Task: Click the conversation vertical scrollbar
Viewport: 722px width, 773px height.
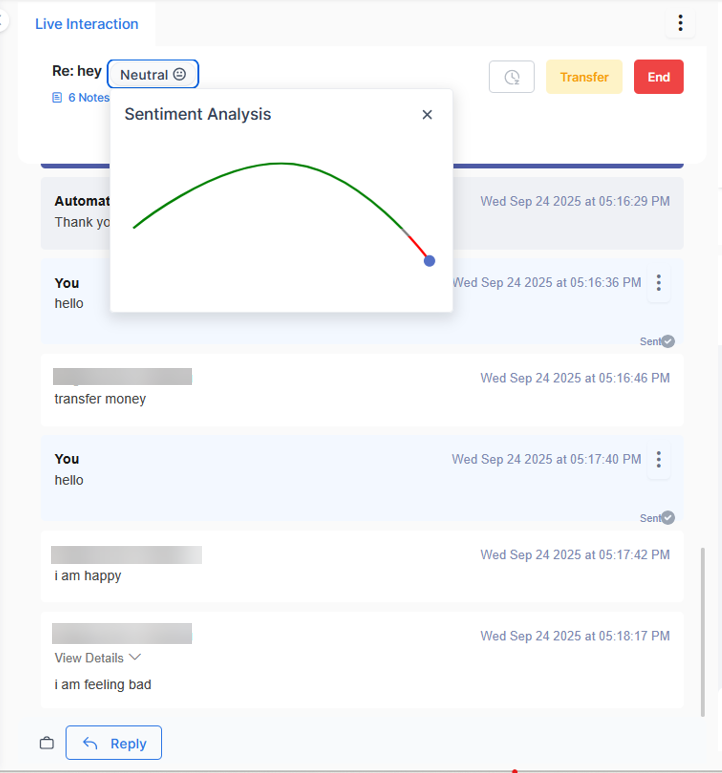Action: coord(702,620)
